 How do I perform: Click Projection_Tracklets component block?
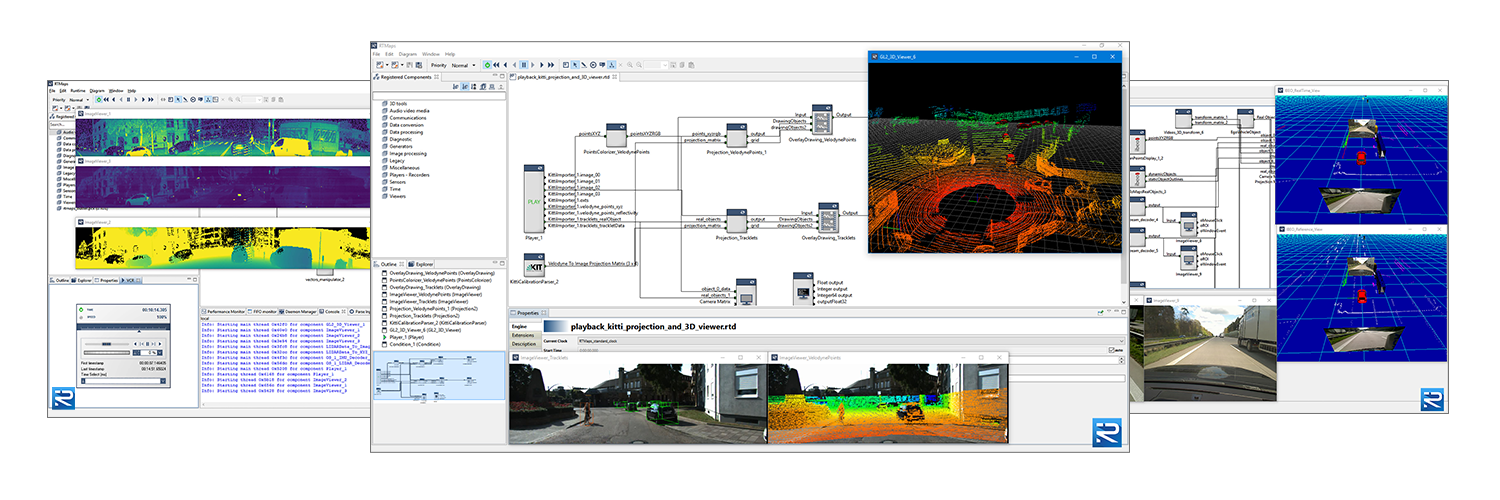click(736, 221)
